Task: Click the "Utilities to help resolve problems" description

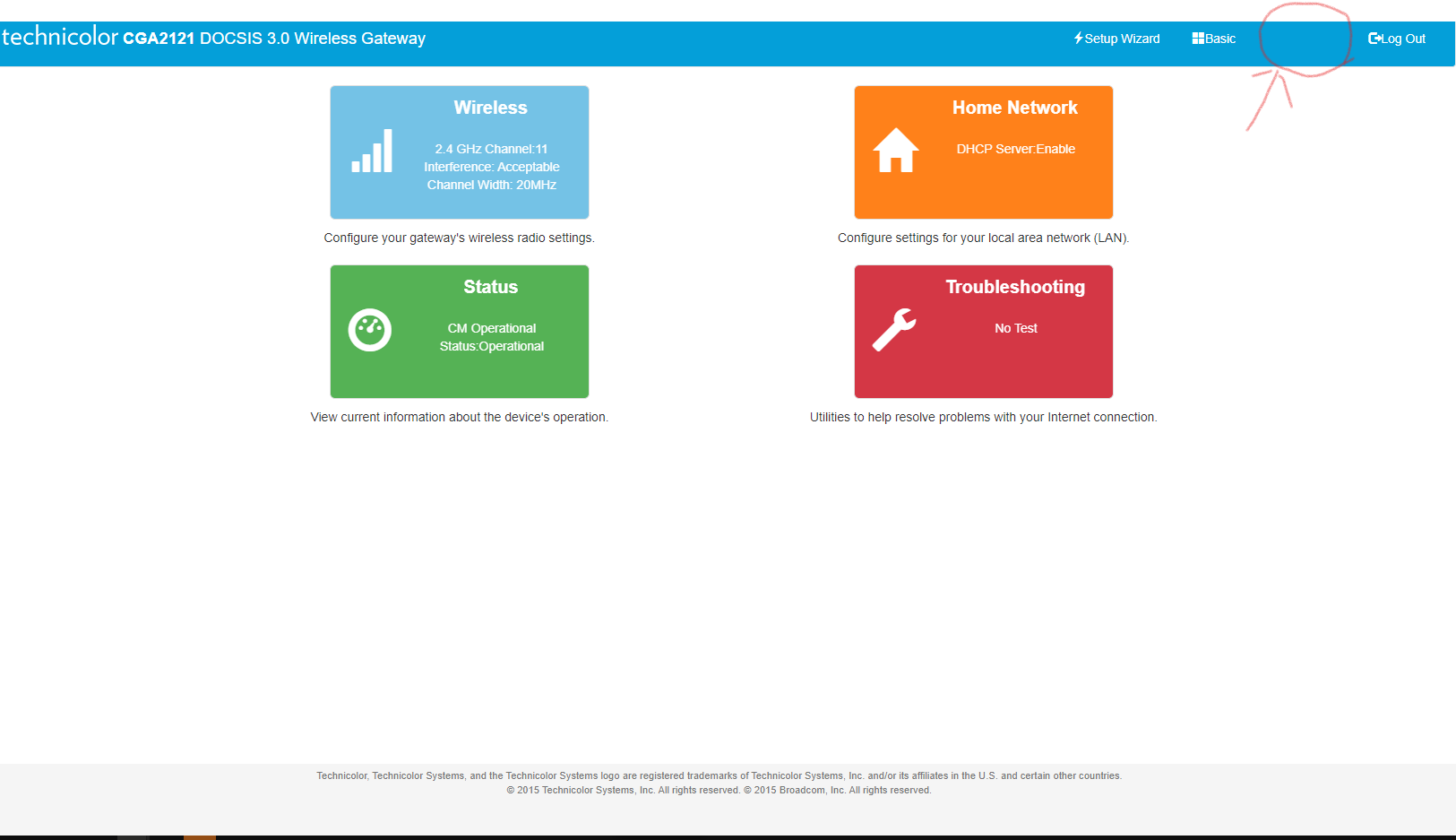Action: pyautogui.click(x=984, y=417)
